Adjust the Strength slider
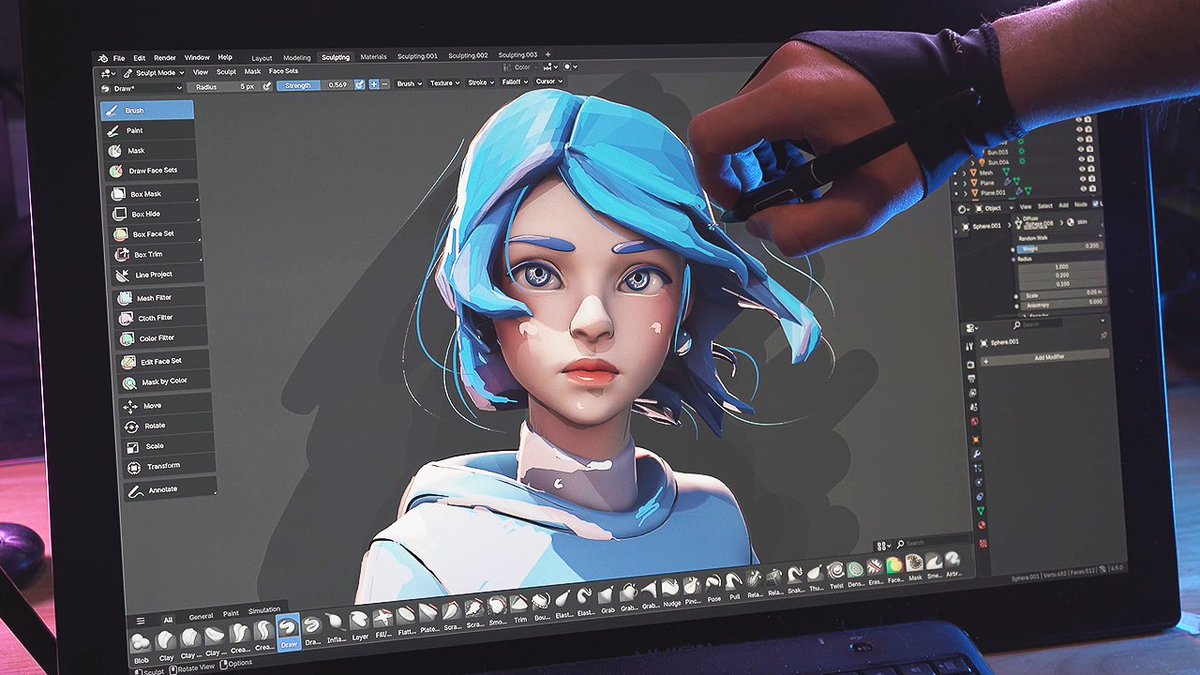The image size is (1200, 675). click(x=315, y=85)
